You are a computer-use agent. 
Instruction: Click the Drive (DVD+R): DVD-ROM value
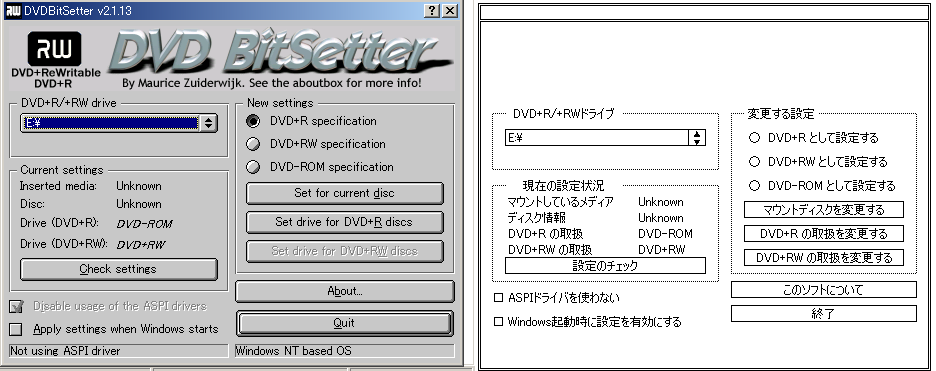144,224
